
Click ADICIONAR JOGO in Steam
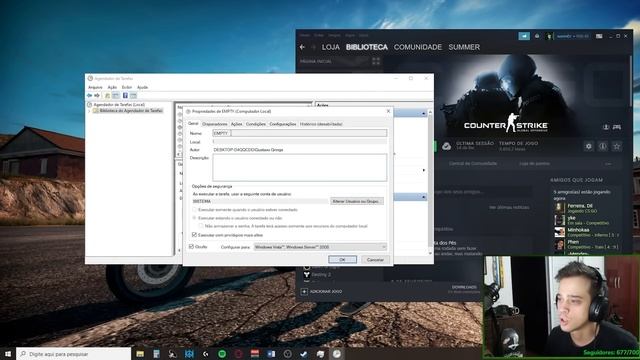coord(326,291)
